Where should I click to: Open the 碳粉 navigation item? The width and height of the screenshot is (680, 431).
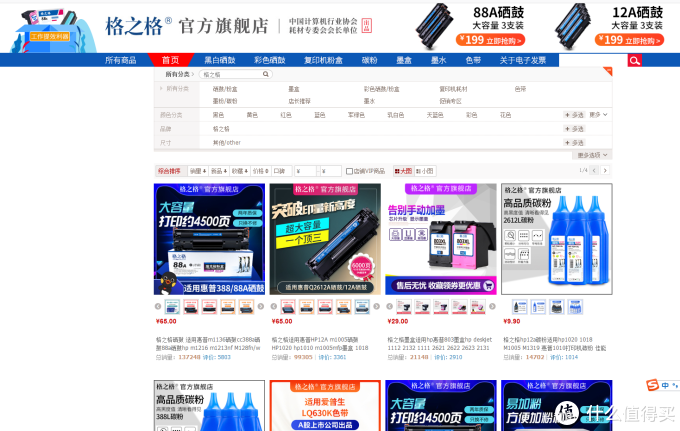(369, 60)
